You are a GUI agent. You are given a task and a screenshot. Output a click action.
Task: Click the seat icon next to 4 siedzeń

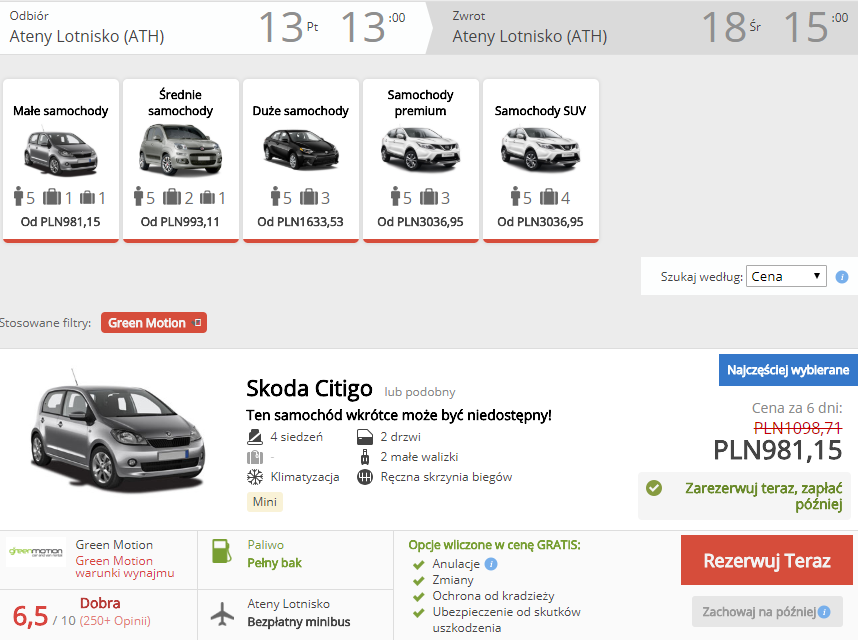tap(255, 437)
